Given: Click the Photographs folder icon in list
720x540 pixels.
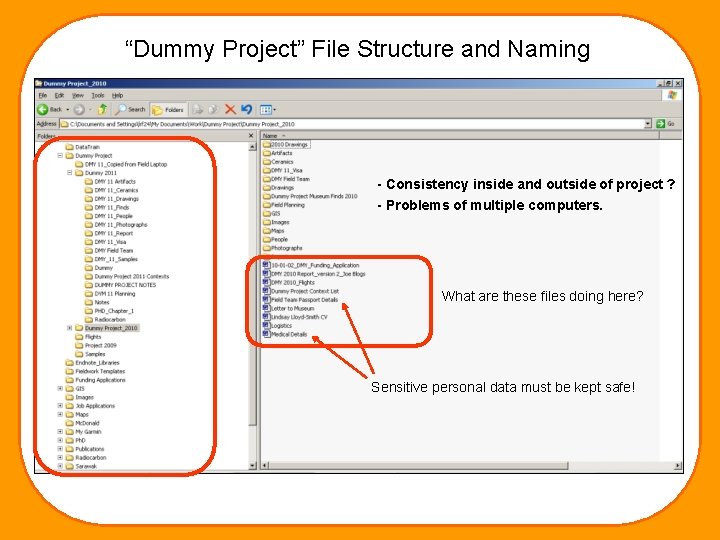Looking at the screenshot, I should 267,248.
